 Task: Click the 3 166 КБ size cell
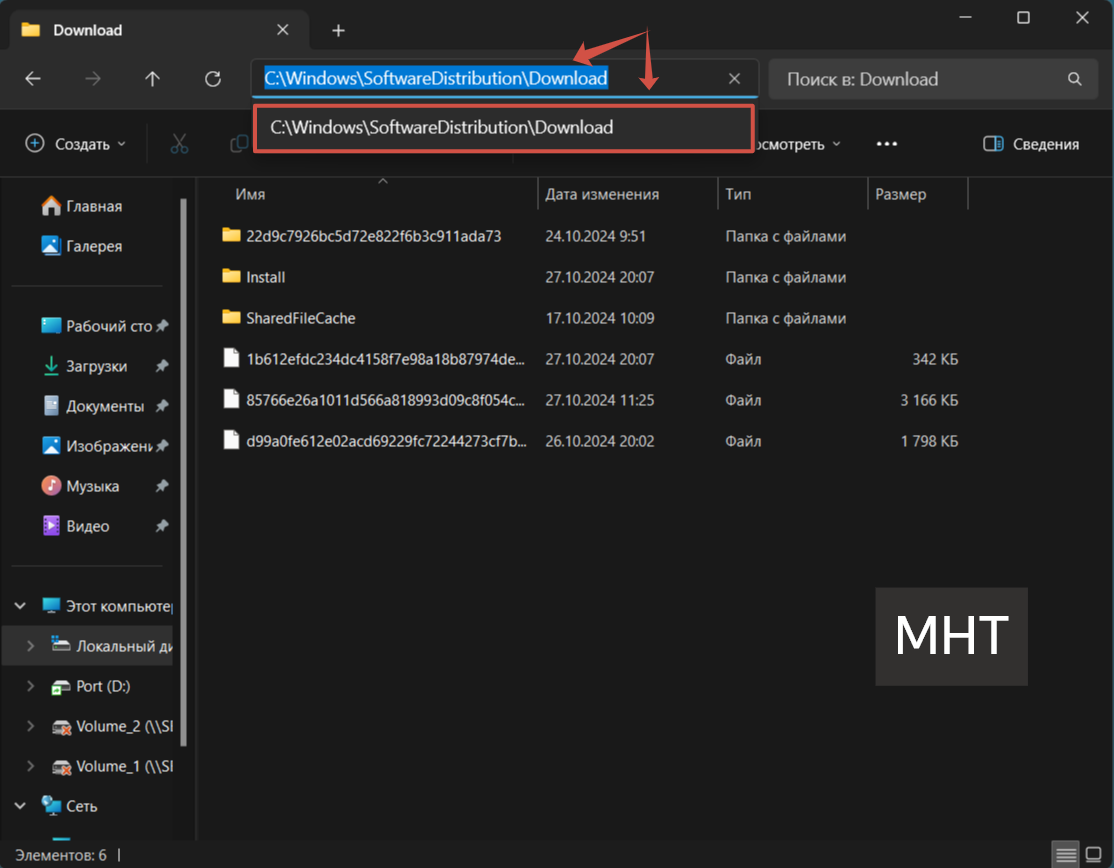[929, 401]
